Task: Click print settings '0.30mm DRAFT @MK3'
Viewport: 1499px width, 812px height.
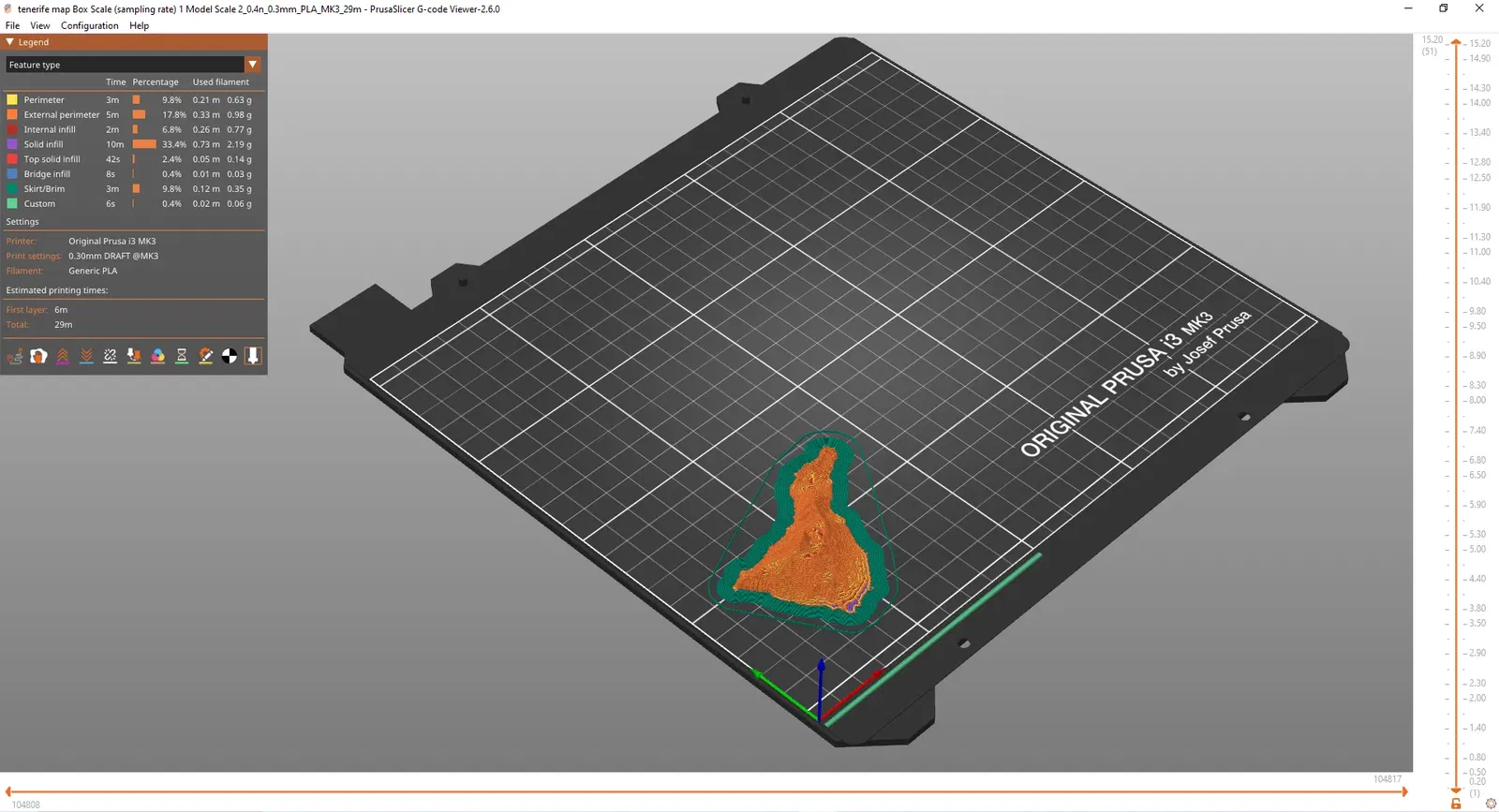Action: pos(113,257)
